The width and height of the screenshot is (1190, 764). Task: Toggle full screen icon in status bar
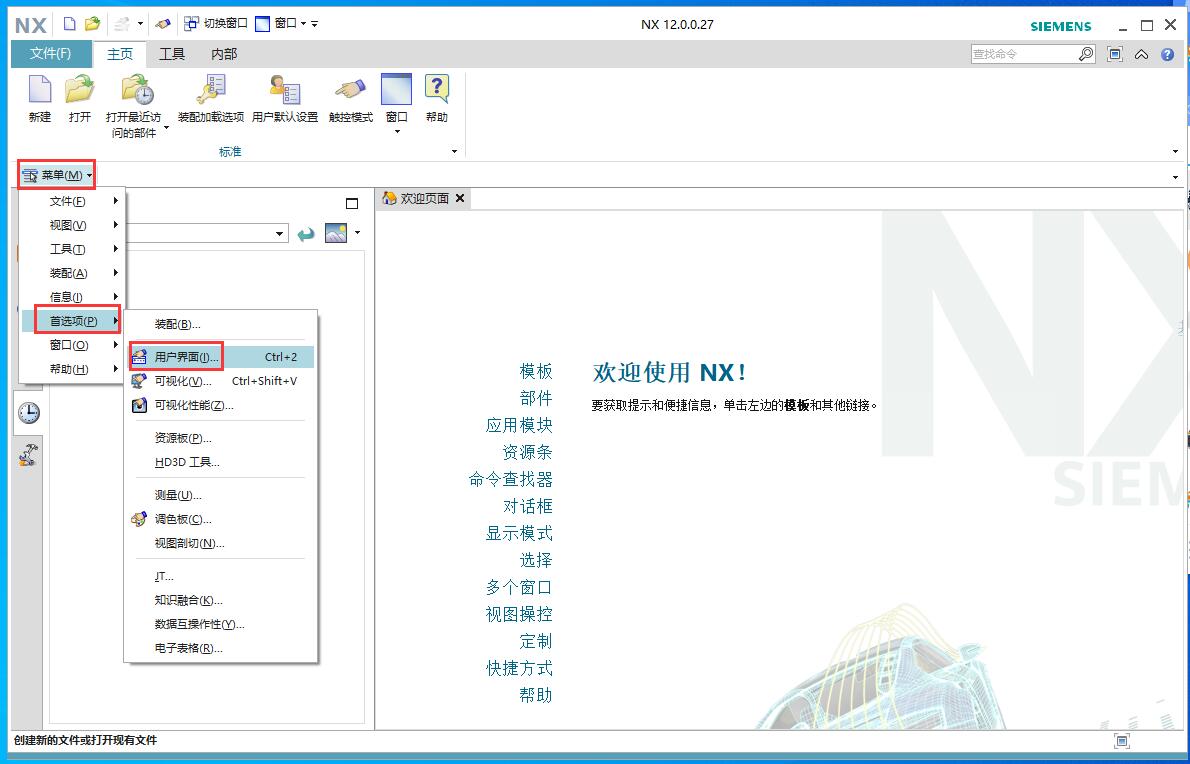pyautogui.click(x=1122, y=741)
